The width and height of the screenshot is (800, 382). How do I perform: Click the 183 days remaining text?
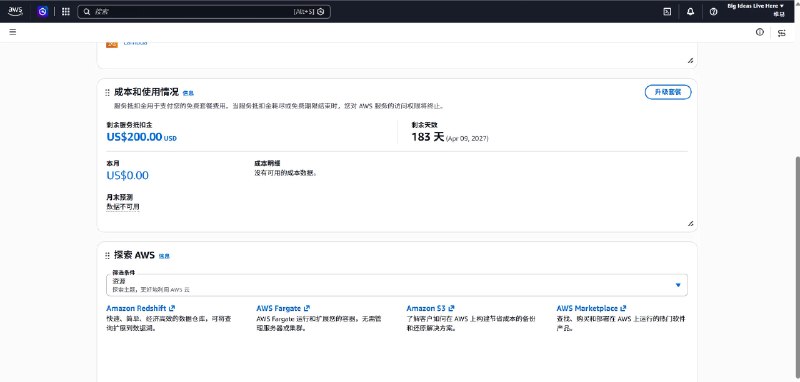point(428,137)
